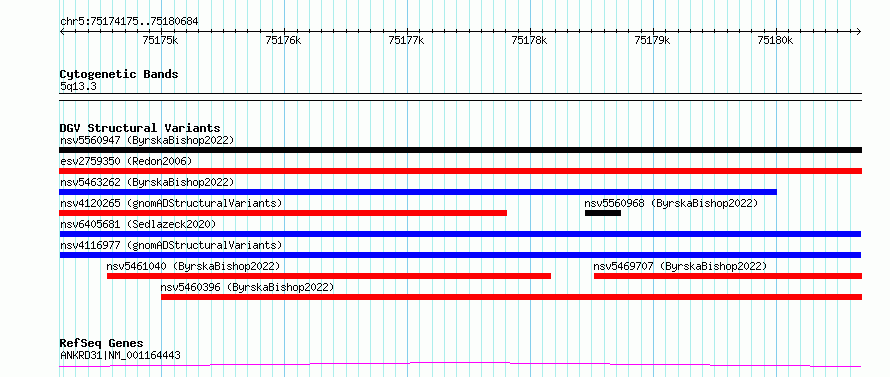This screenshot has height=377, width=890.
Task: Click the red nsv5469707 variant bar
Action: point(728,276)
